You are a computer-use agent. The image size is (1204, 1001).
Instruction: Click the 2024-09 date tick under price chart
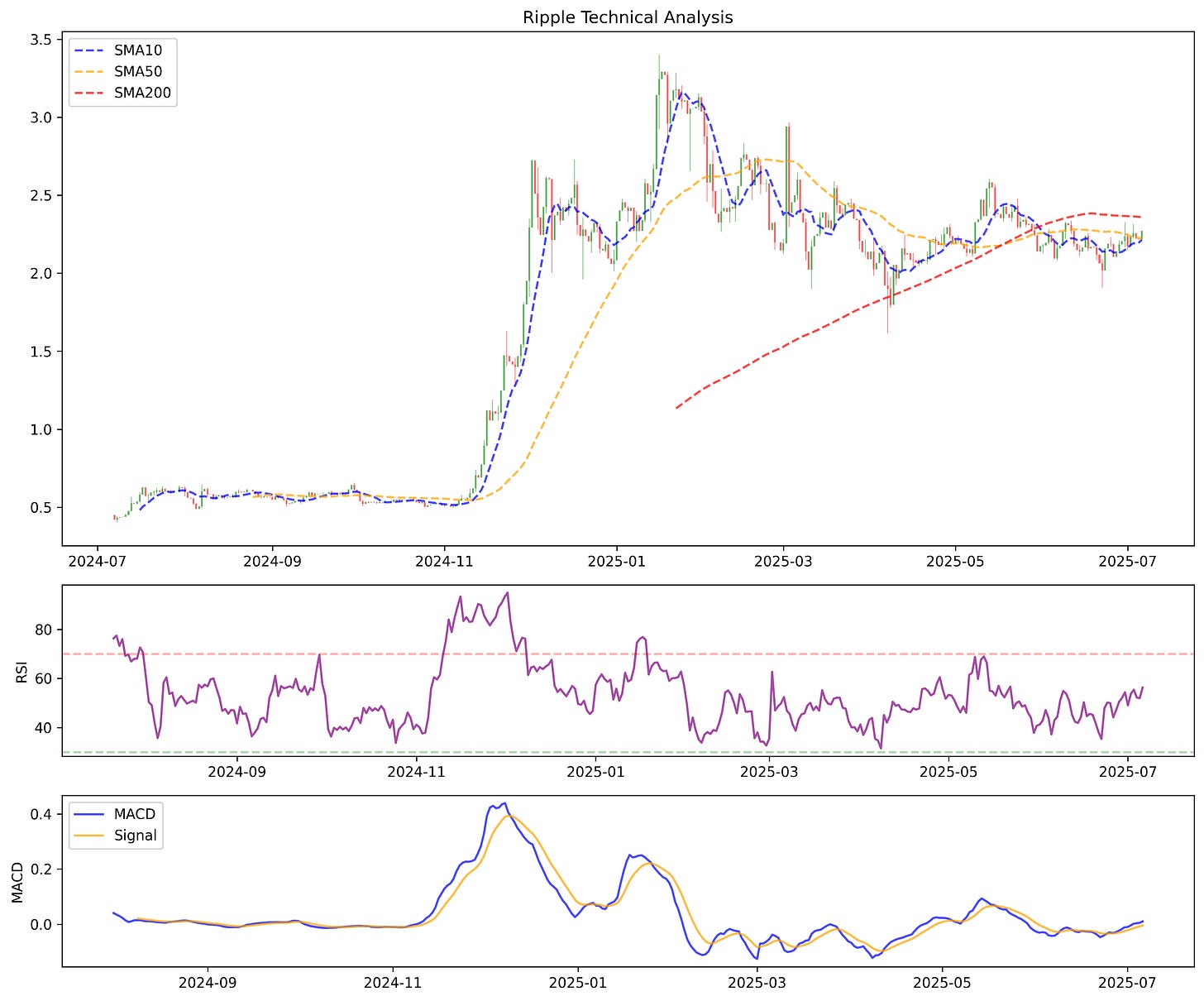[x=272, y=562]
